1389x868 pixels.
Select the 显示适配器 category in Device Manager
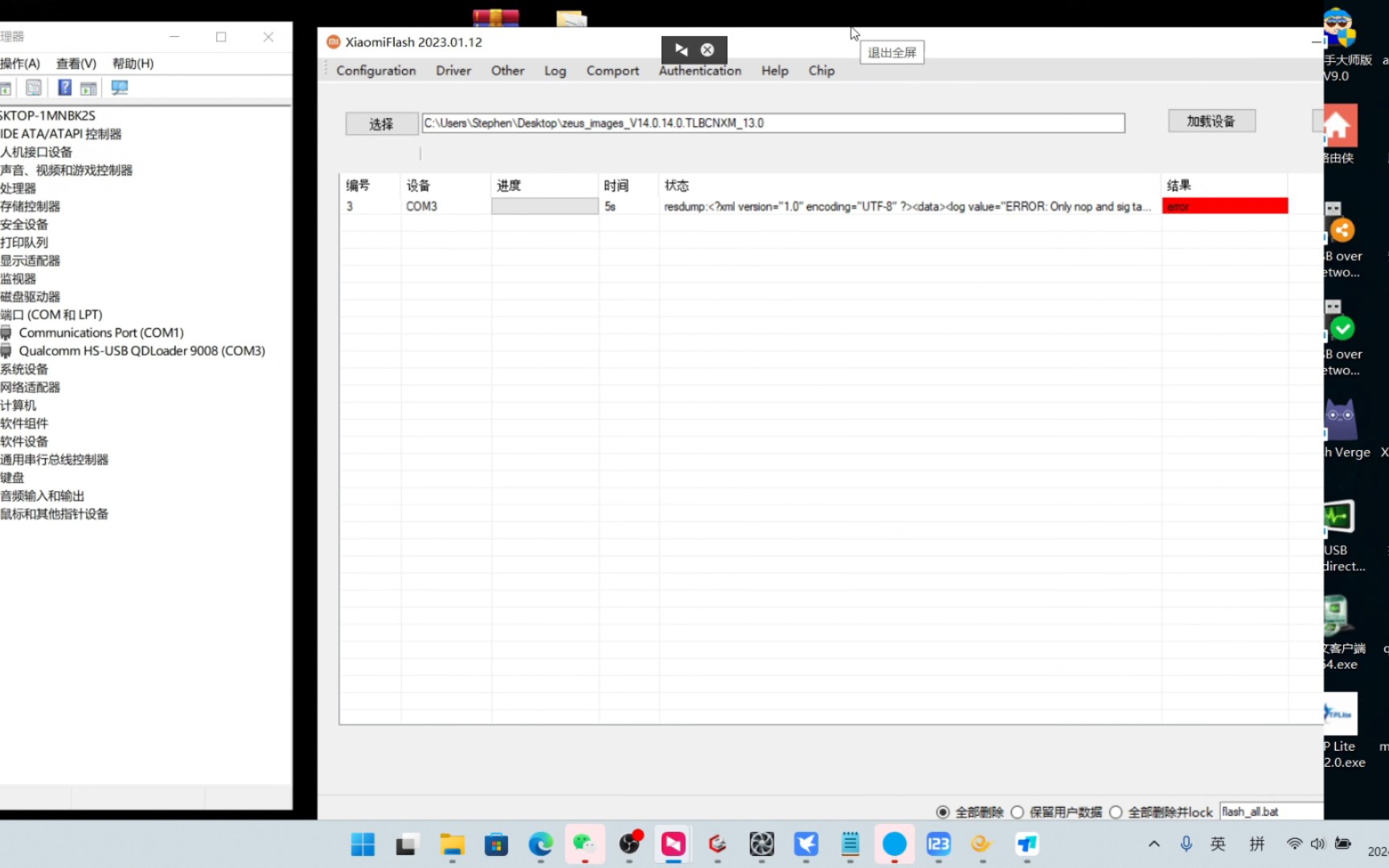[x=31, y=260]
